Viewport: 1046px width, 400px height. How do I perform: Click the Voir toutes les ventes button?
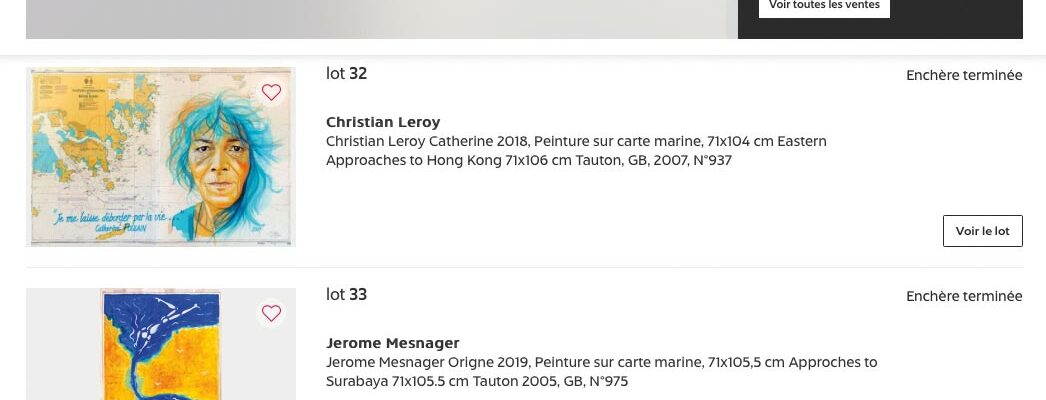point(824,6)
